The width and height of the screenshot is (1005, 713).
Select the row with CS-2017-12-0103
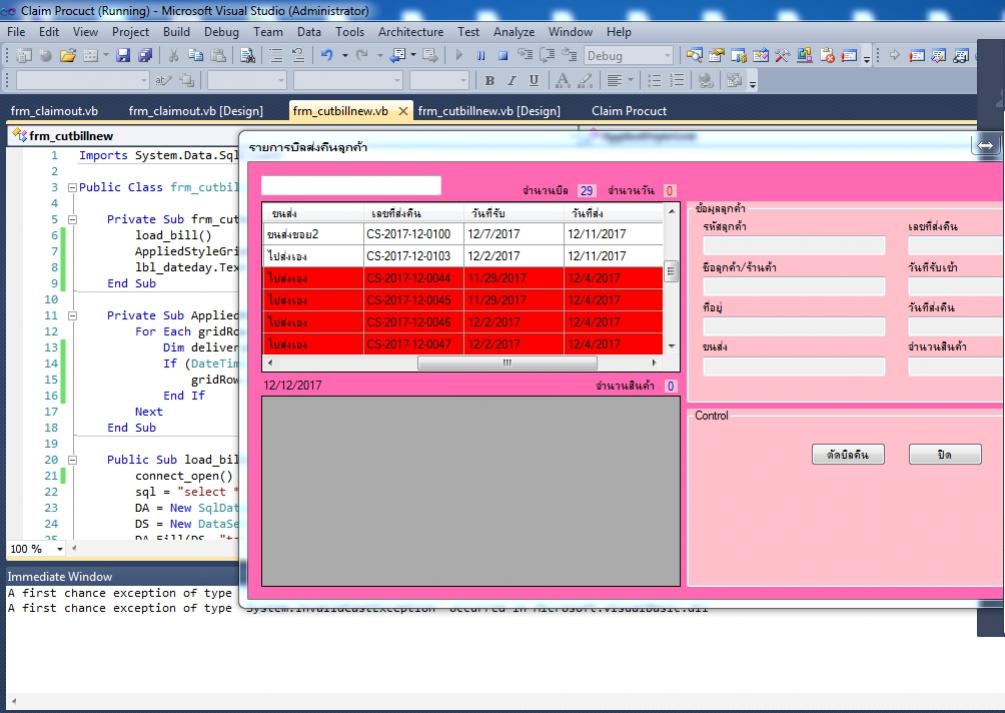point(463,256)
